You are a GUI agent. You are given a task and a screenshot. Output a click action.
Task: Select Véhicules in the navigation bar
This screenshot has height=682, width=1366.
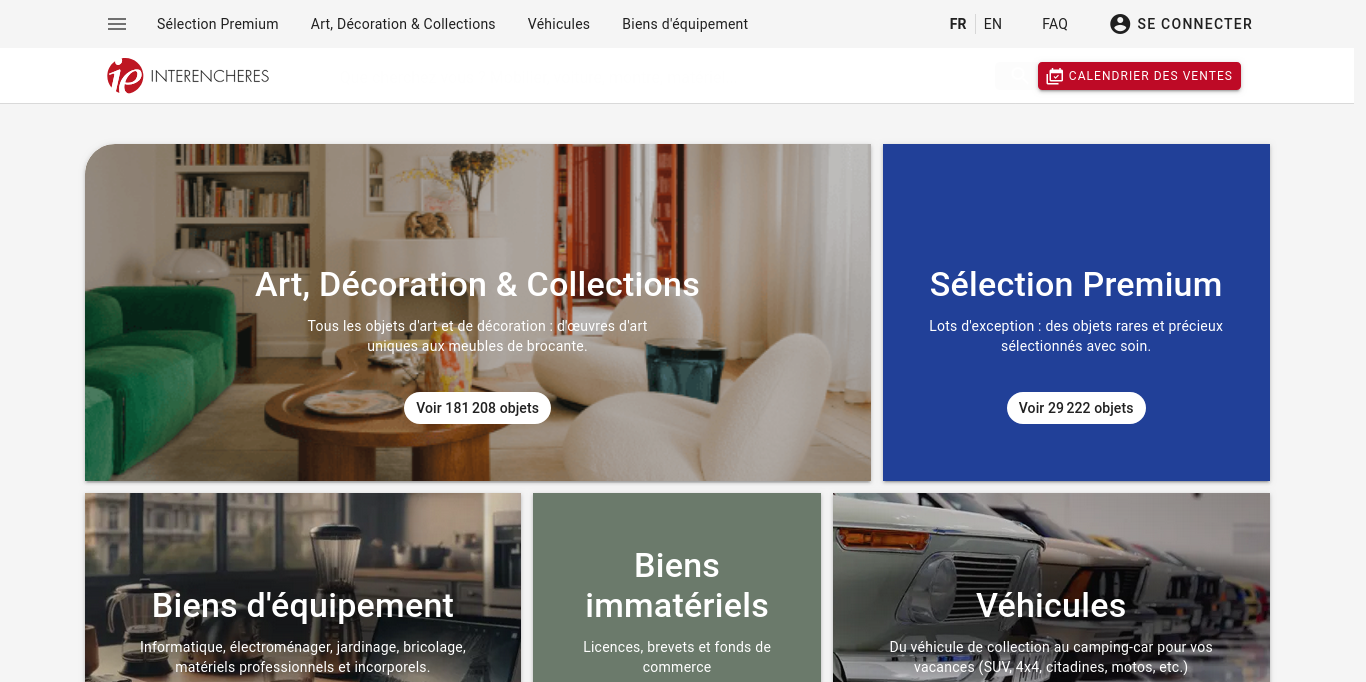pos(559,24)
